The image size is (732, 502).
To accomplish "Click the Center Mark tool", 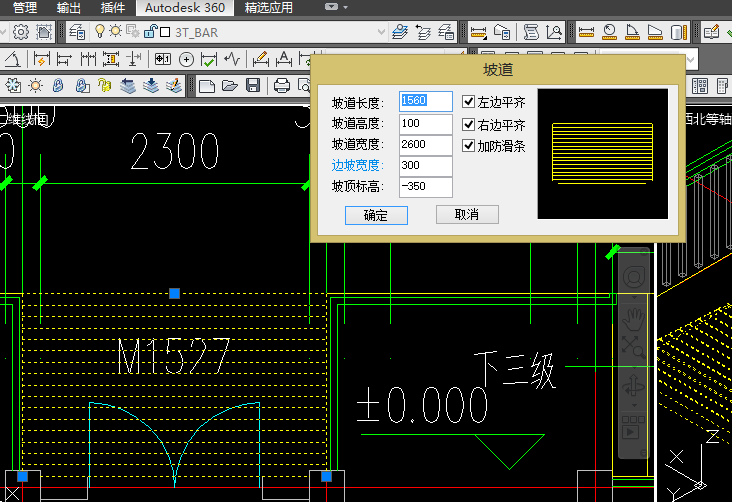I will coord(186,59).
